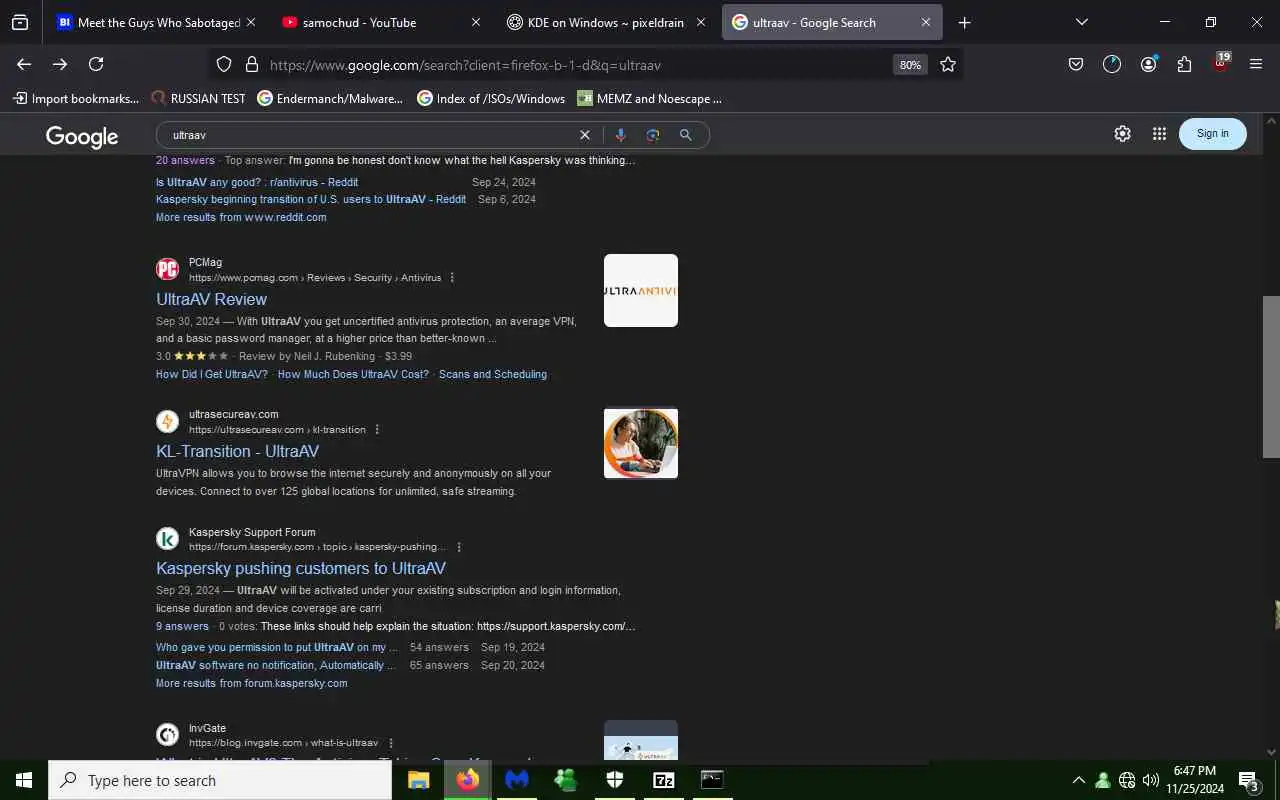Image resolution: width=1280 pixels, height=800 pixels.
Task: Click the Windows Start button
Action: [x=24, y=780]
